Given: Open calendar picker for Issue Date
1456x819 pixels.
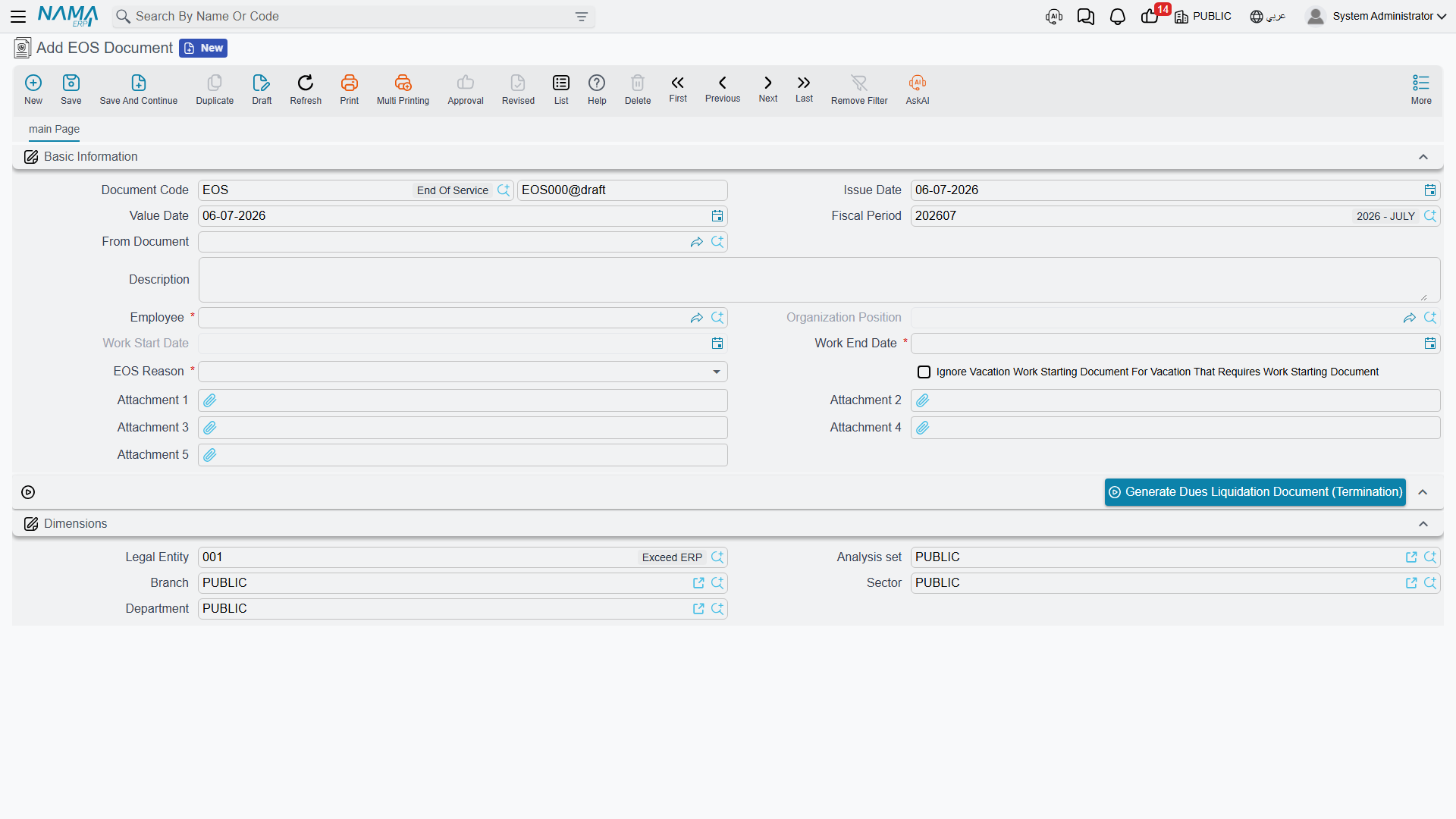Looking at the screenshot, I should coord(1429,190).
